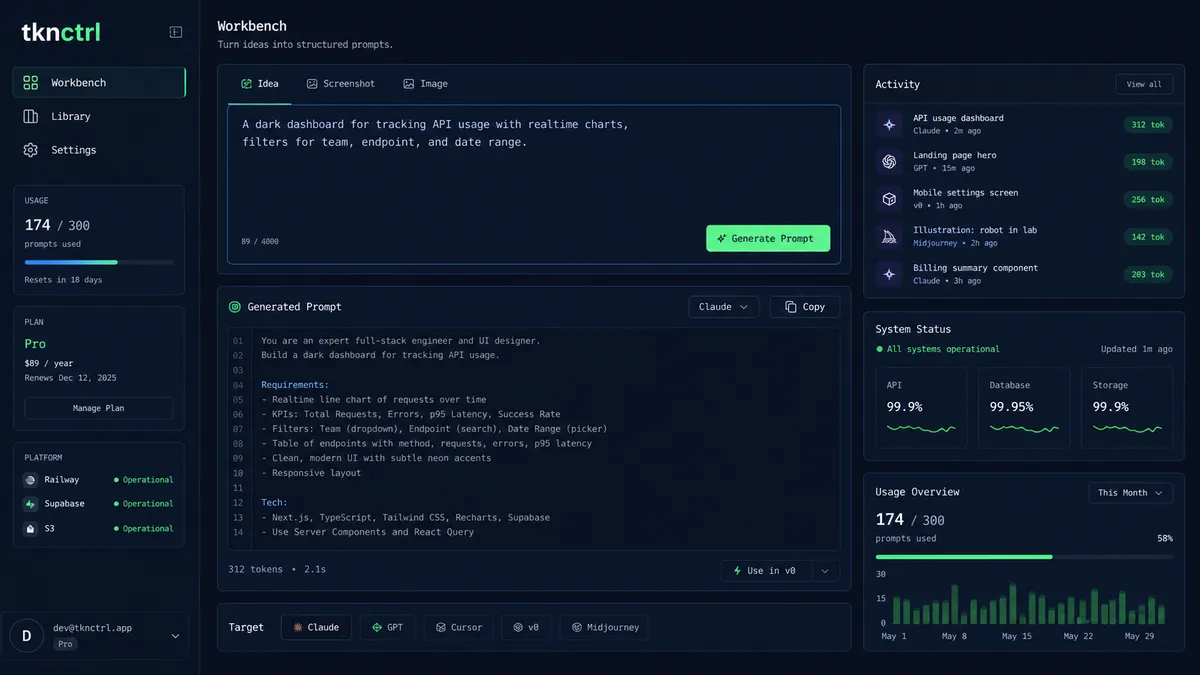Click the Settings gear icon
The width and height of the screenshot is (1200, 675).
pos(31,150)
